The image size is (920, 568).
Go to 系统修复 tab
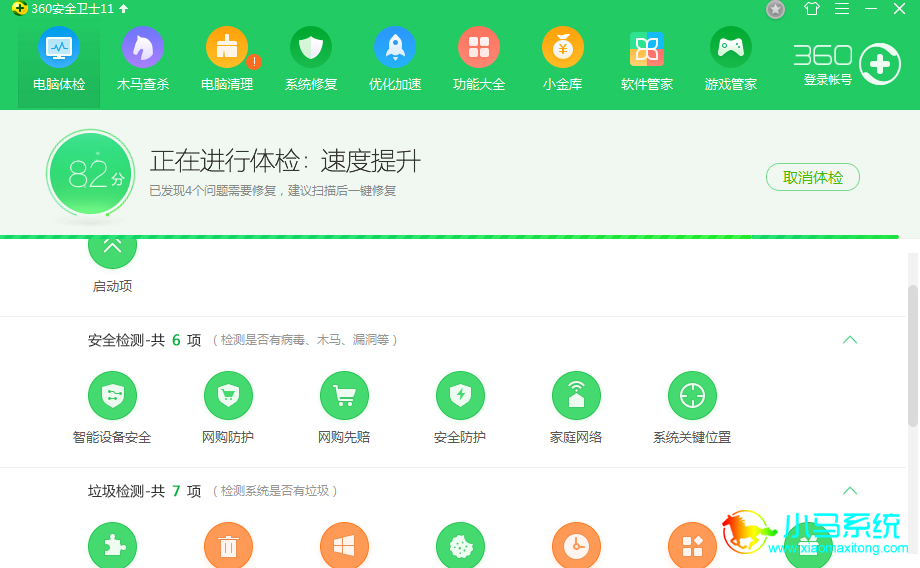[x=311, y=61]
